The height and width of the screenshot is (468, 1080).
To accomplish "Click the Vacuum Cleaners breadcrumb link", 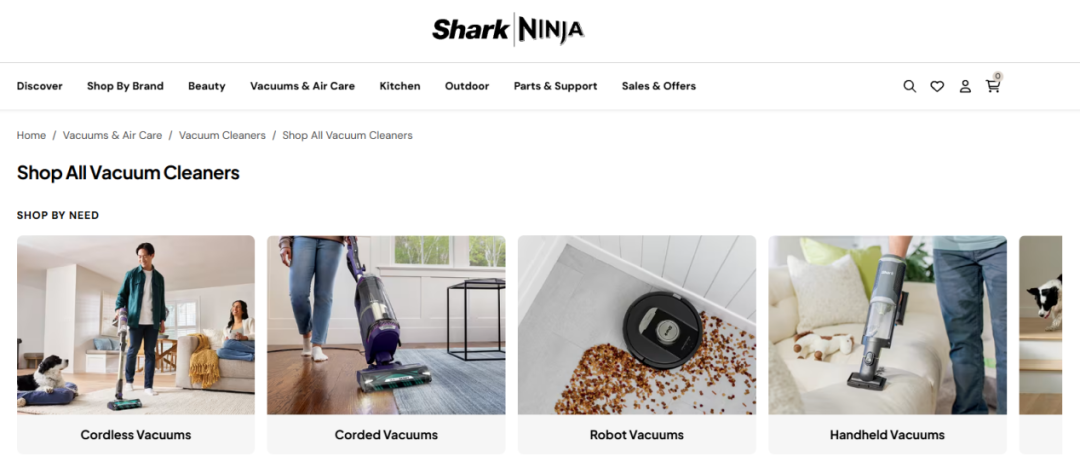I will [x=222, y=135].
